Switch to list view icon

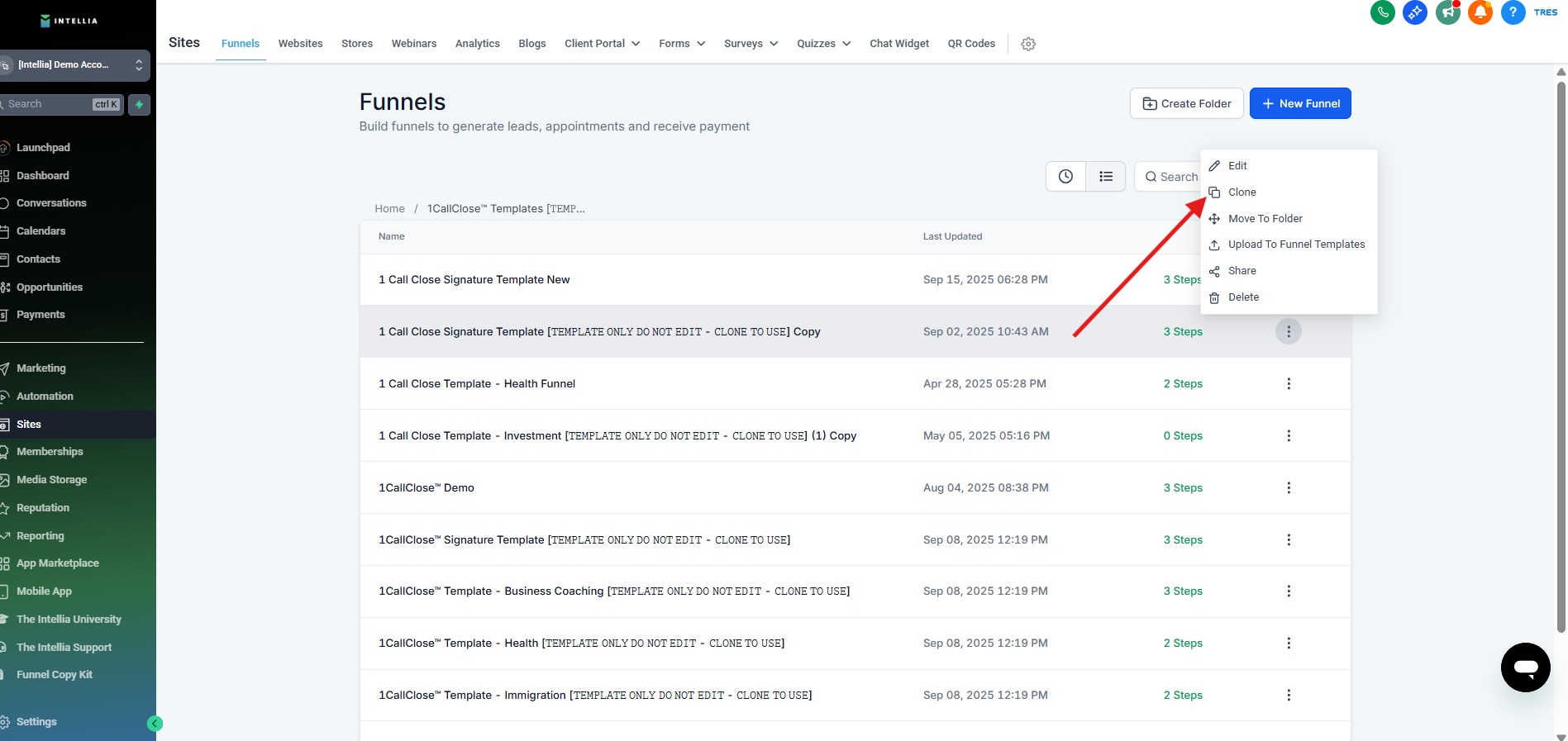[x=1106, y=177]
